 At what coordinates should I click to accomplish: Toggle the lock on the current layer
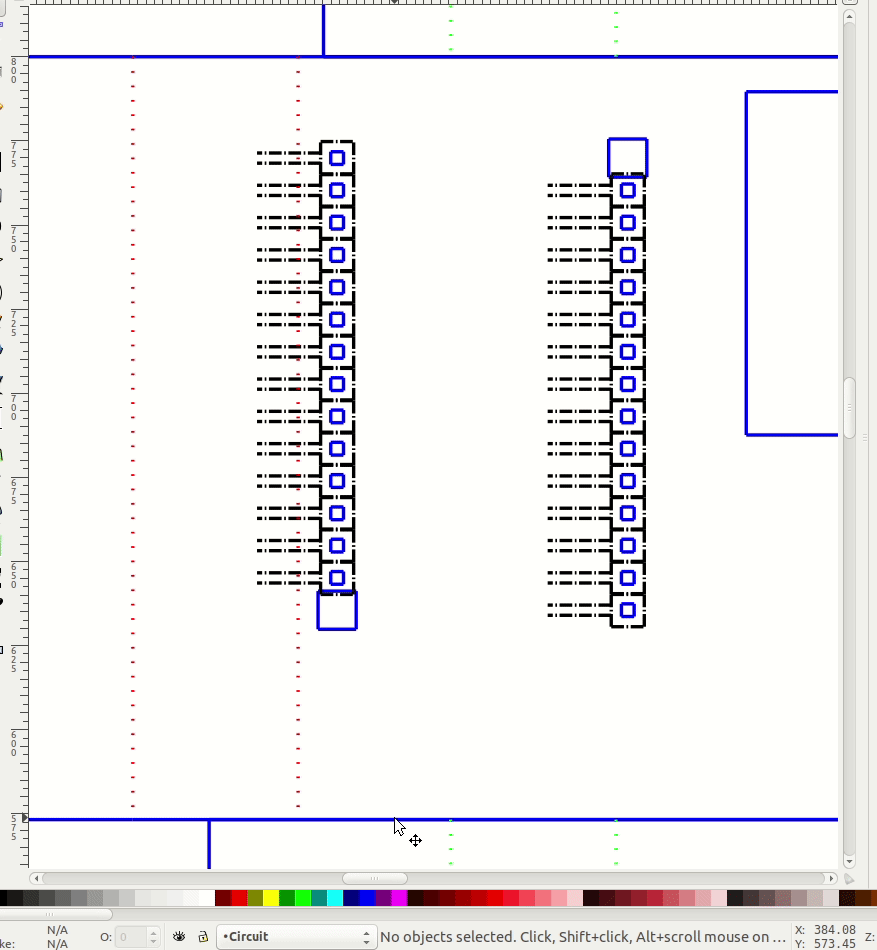click(202, 937)
